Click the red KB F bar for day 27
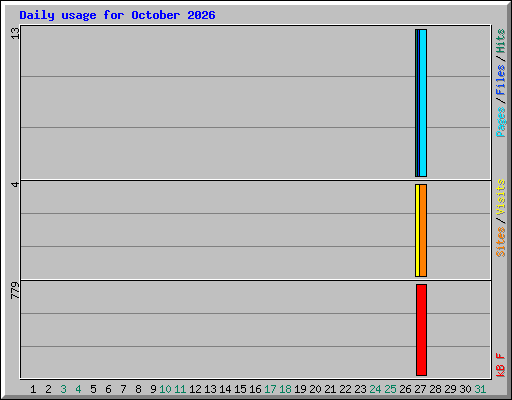The image size is (512, 400). tap(421, 330)
